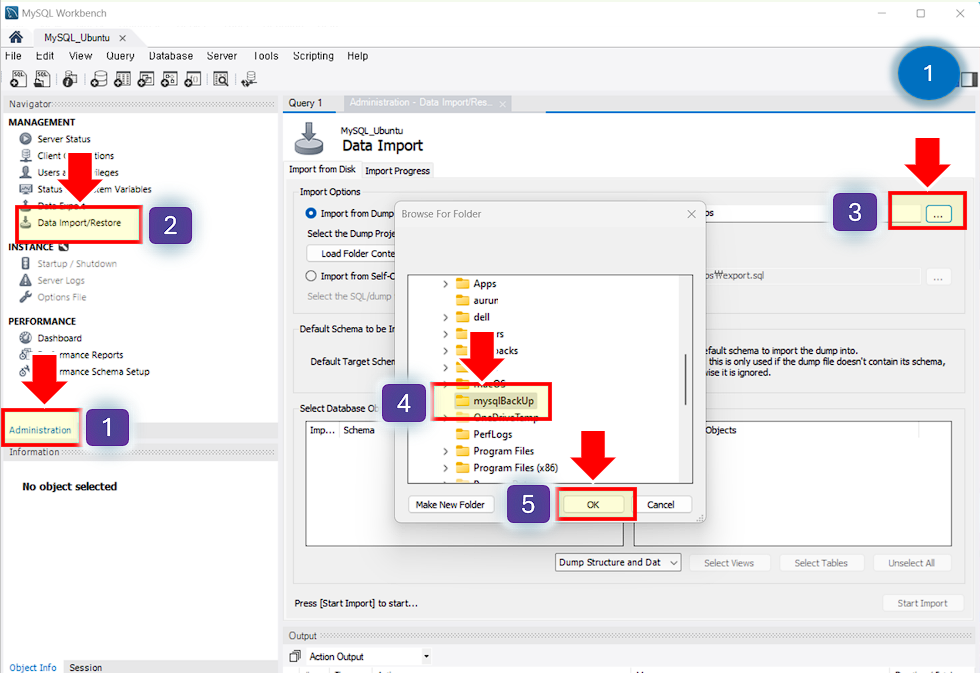
Task: Toggle the secondary sidebar panel icon
Action: (969, 79)
